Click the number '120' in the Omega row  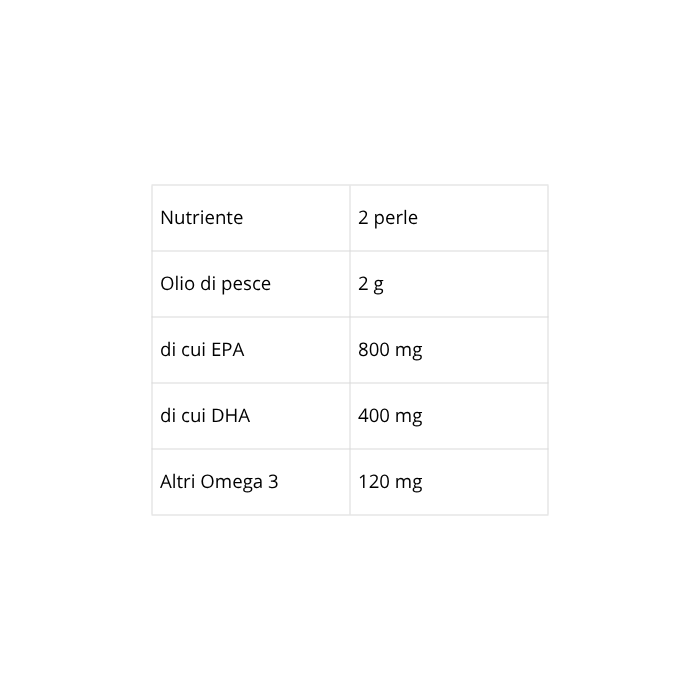coord(374,482)
